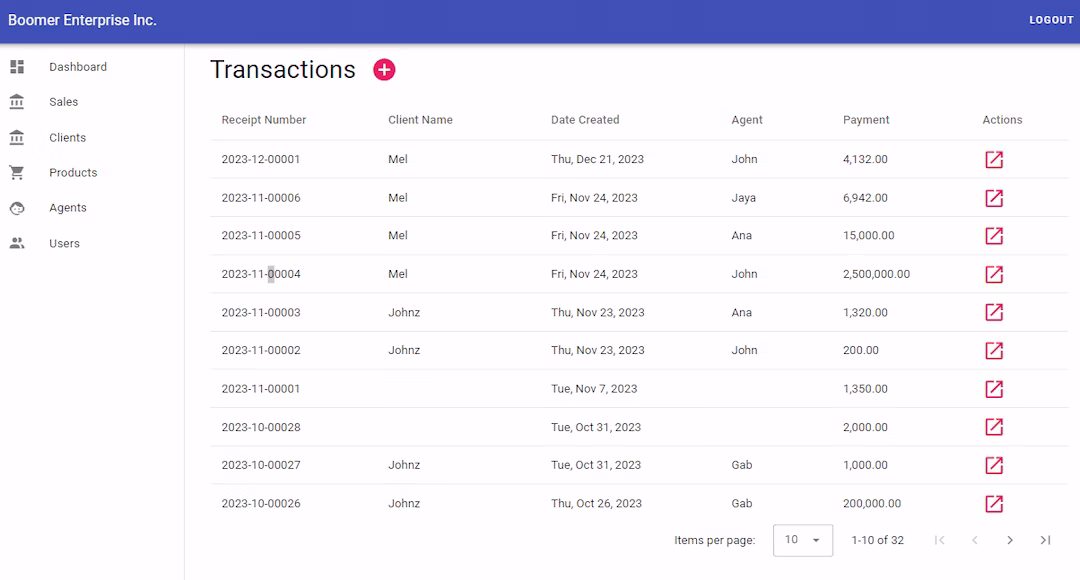Expand the items per page dropdown
Viewport: 1080px width, 580px height.
(x=803, y=540)
